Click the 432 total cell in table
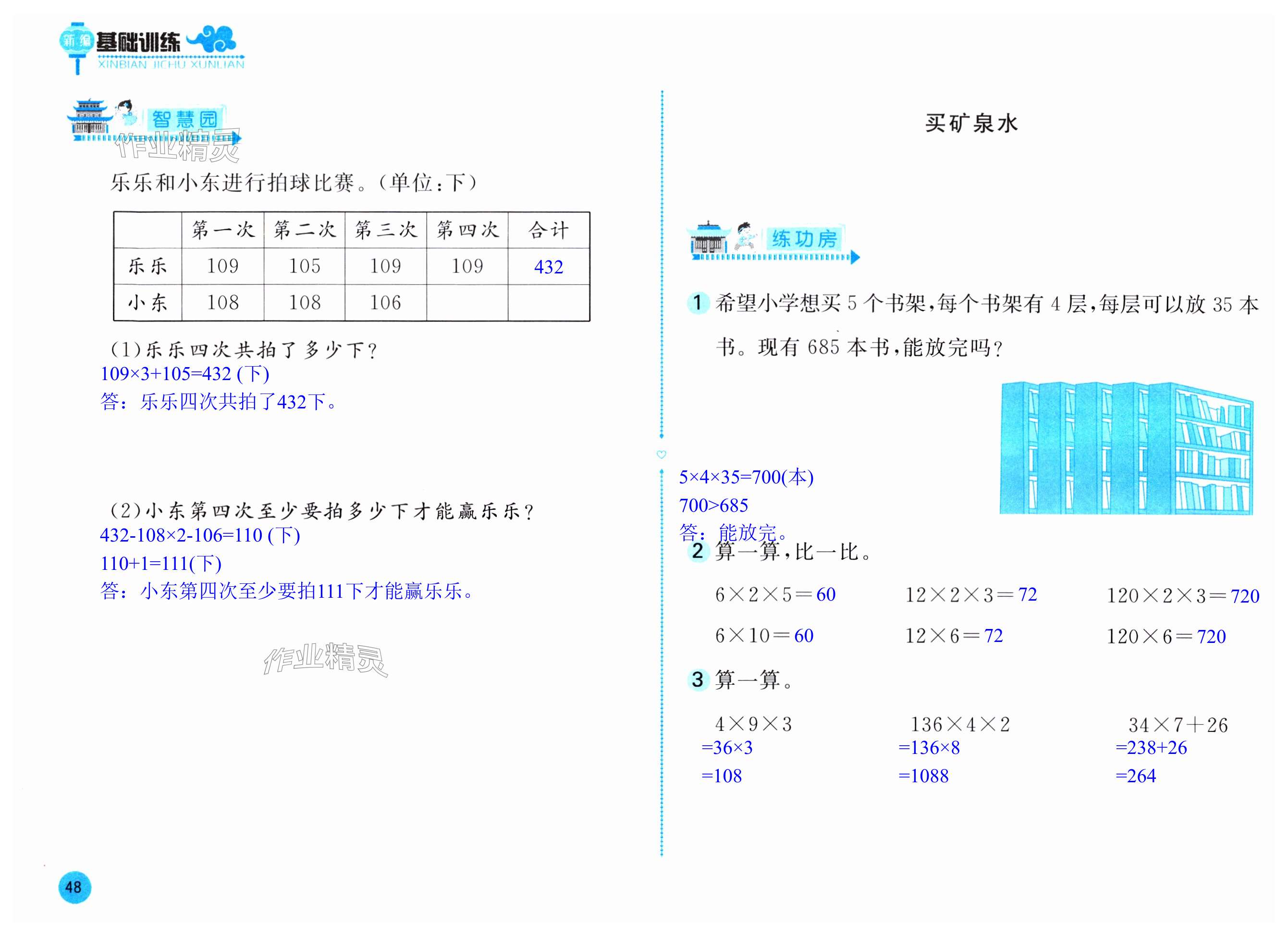The width and height of the screenshot is (1288, 937). click(x=549, y=267)
